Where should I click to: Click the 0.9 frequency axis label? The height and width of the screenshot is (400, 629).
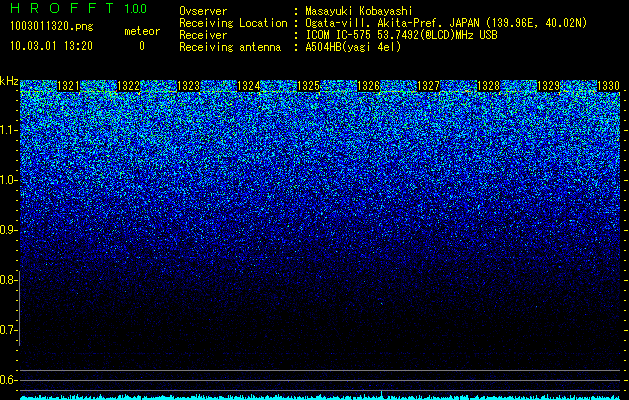coord(8,230)
